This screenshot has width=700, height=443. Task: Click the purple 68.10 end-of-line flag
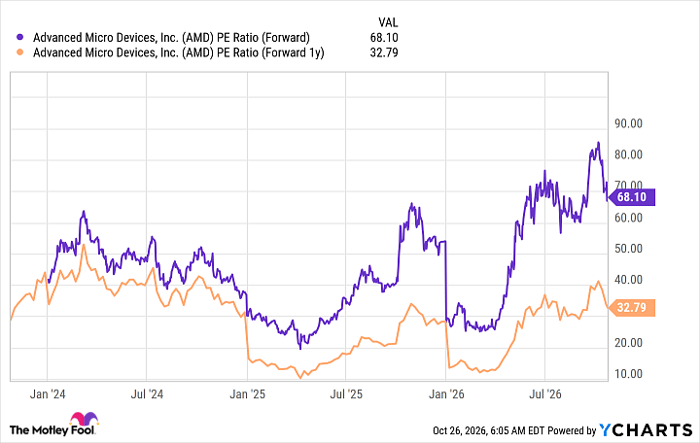632,197
